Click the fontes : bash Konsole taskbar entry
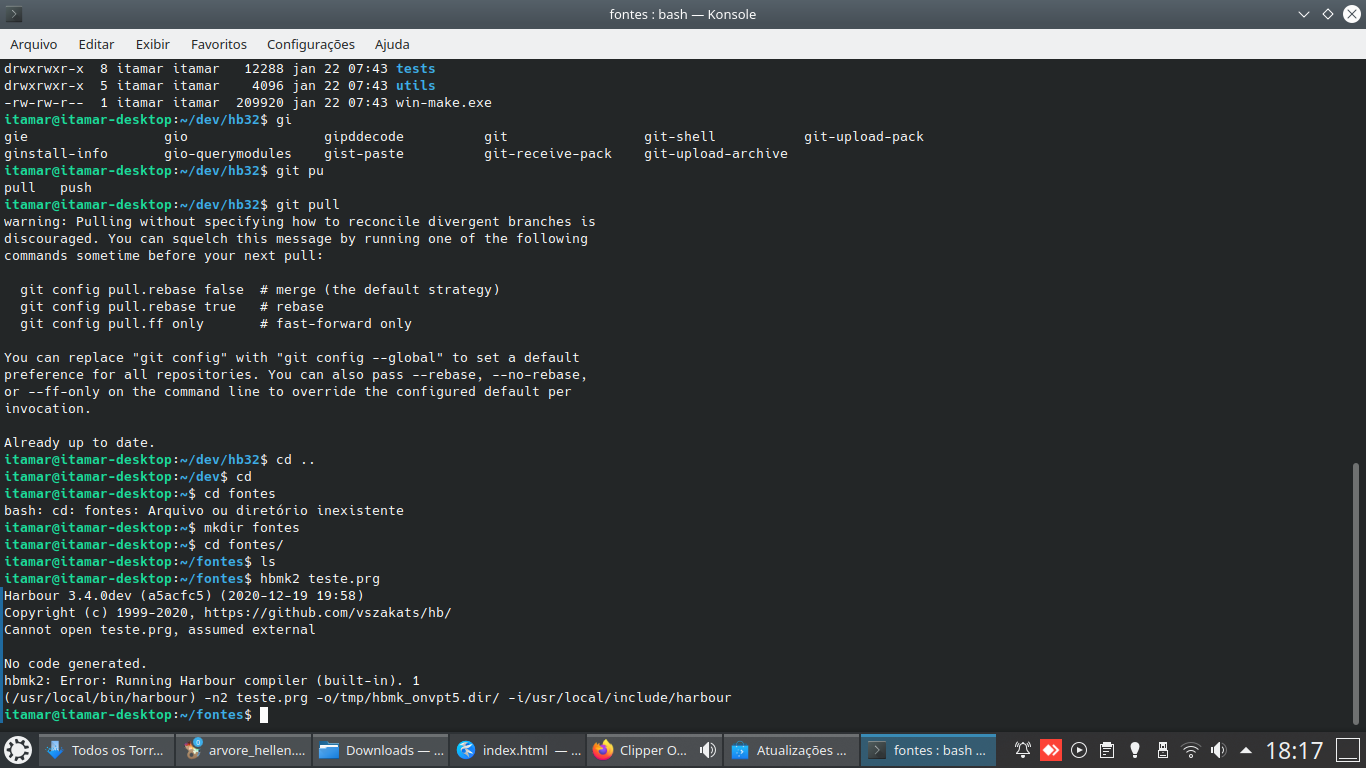The width and height of the screenshot is (1366, 768). 928,750
